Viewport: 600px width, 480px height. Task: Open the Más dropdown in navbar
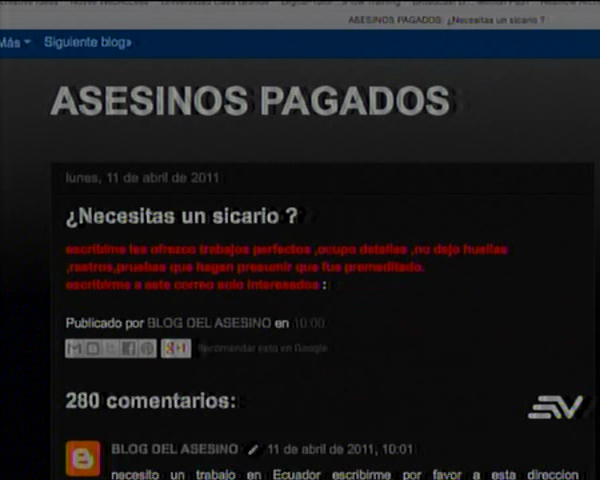tap(15, 43)
